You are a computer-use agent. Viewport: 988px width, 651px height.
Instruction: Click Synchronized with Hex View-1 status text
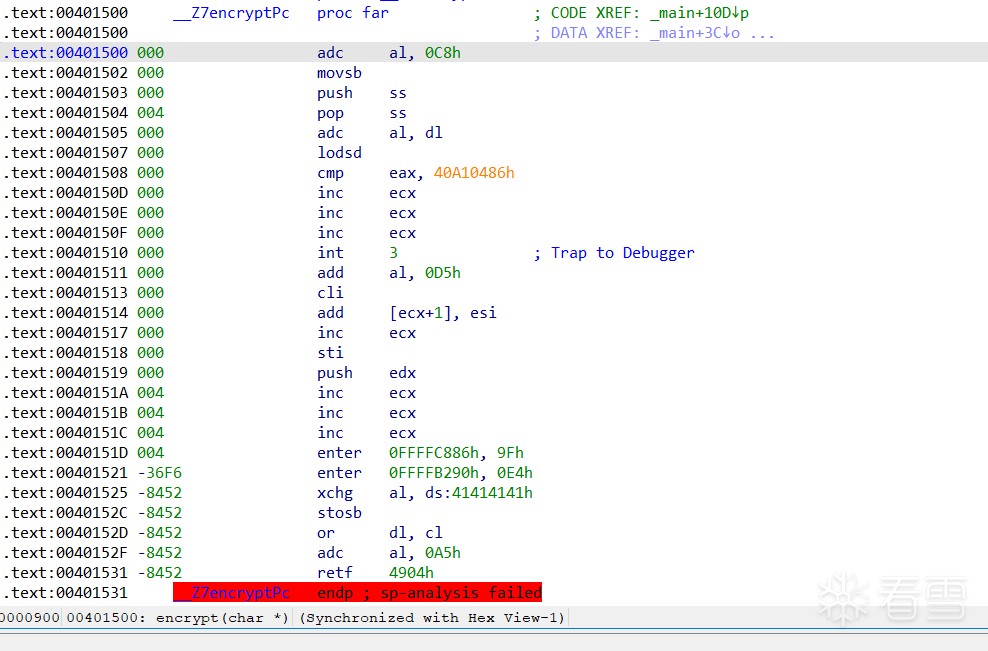click(x=432, y=618)
